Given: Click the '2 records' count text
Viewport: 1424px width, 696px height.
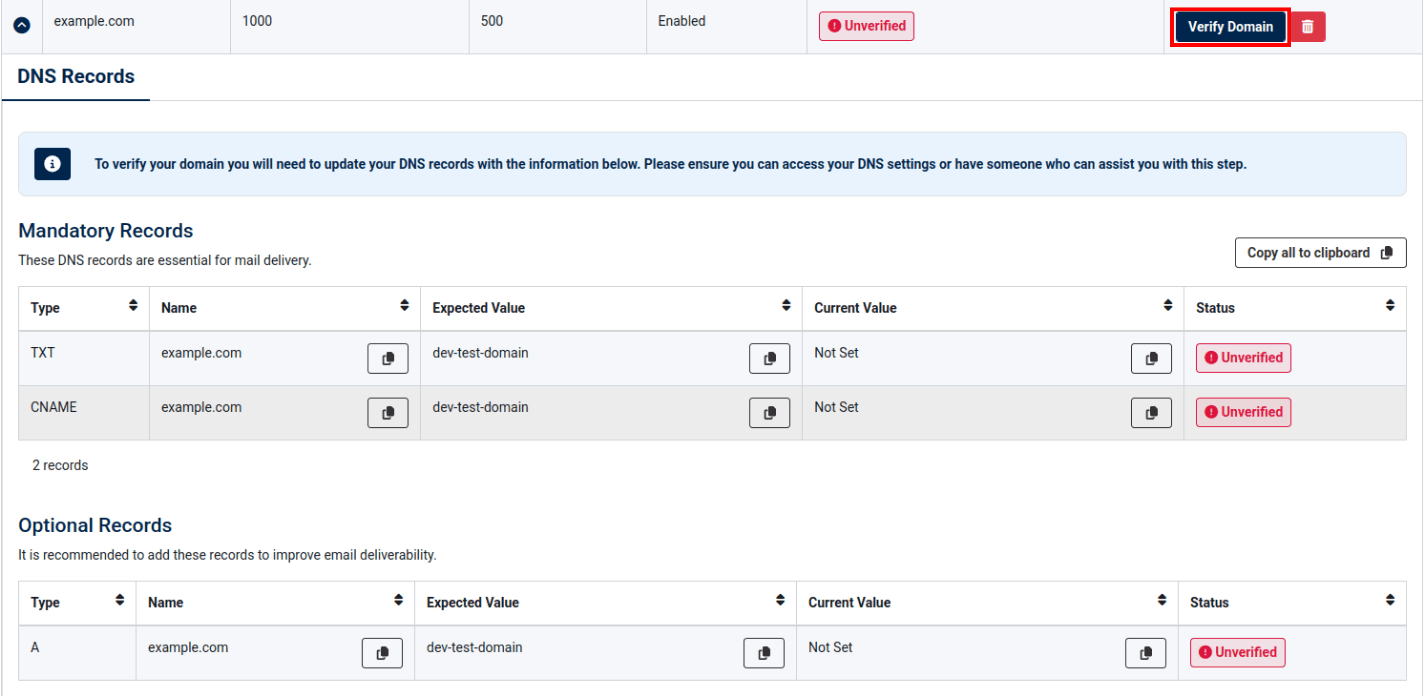Looking at the screenshot, I should click(60, 465).
